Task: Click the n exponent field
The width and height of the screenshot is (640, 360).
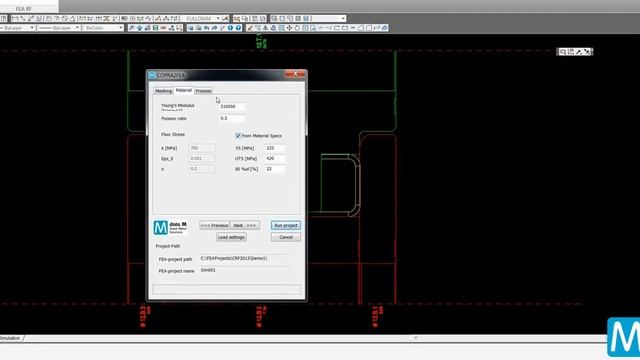Action: tap(202, 169)
